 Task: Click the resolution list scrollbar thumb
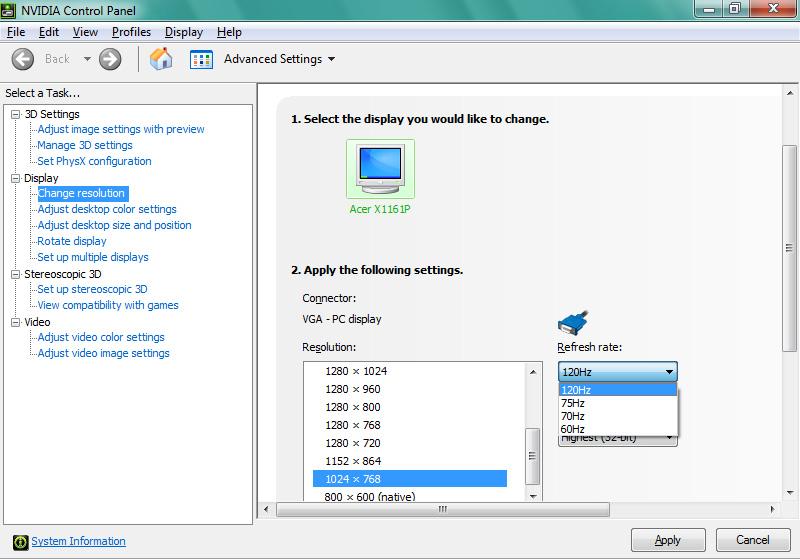532,456
